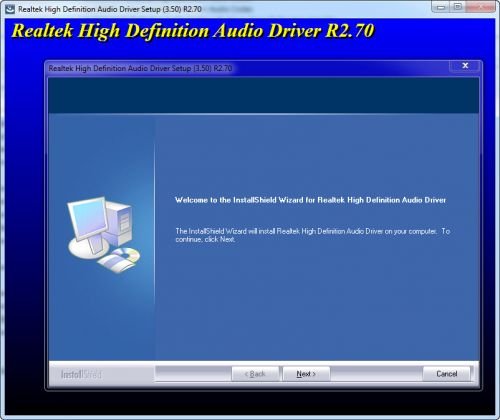Close the inner setup dialog
This screenshot has height=420, width=500.
[465, 66]
